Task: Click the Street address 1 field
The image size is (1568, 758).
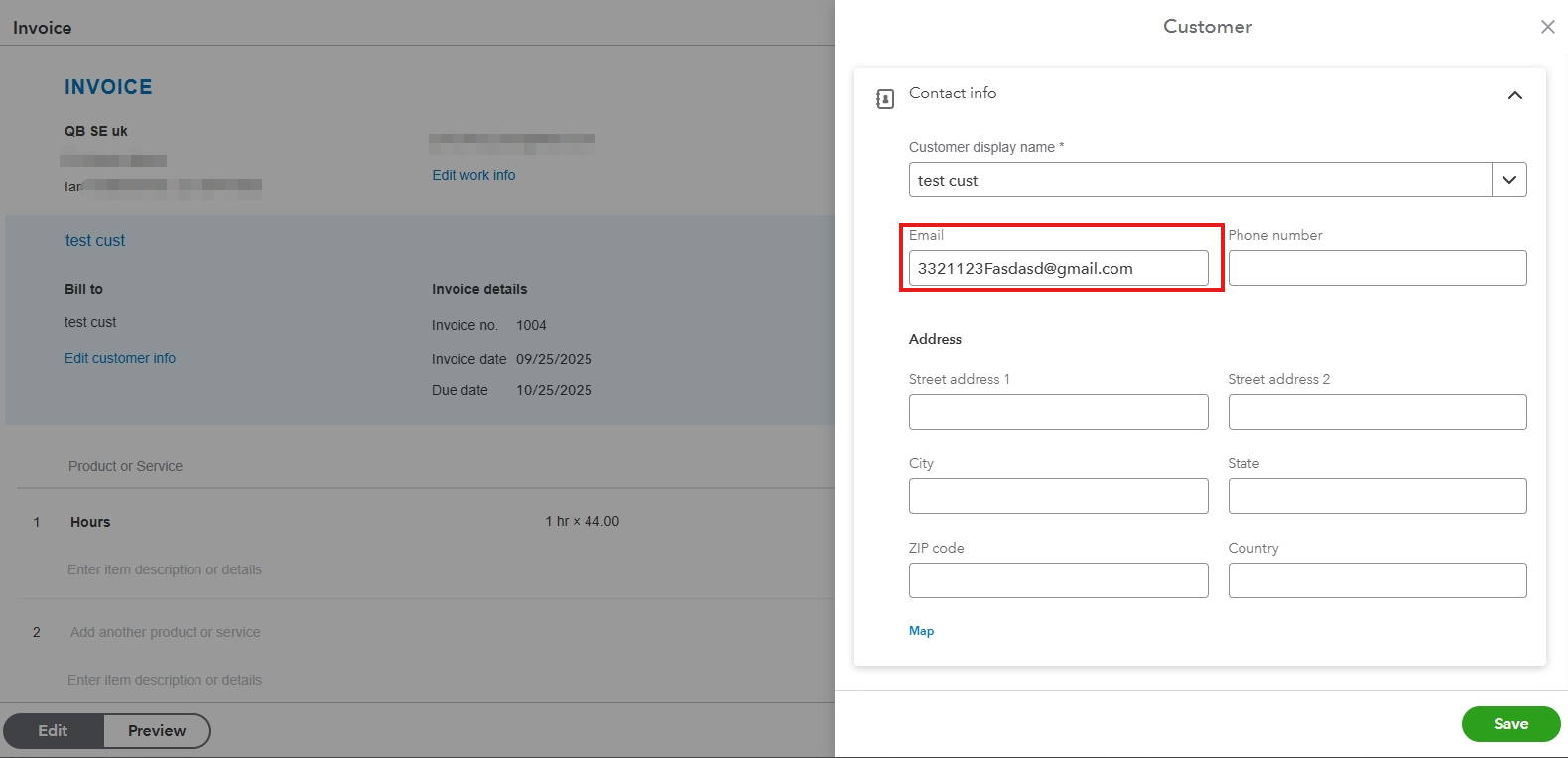Action: click(1058, 412)
